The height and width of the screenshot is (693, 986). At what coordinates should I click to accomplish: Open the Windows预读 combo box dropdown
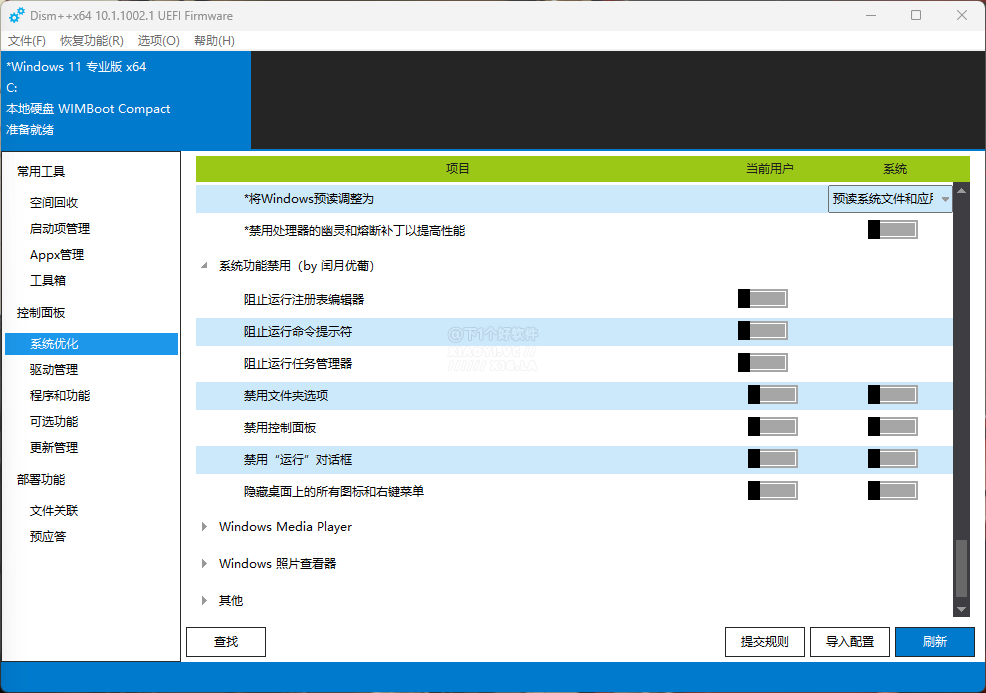tap(890, 199)
